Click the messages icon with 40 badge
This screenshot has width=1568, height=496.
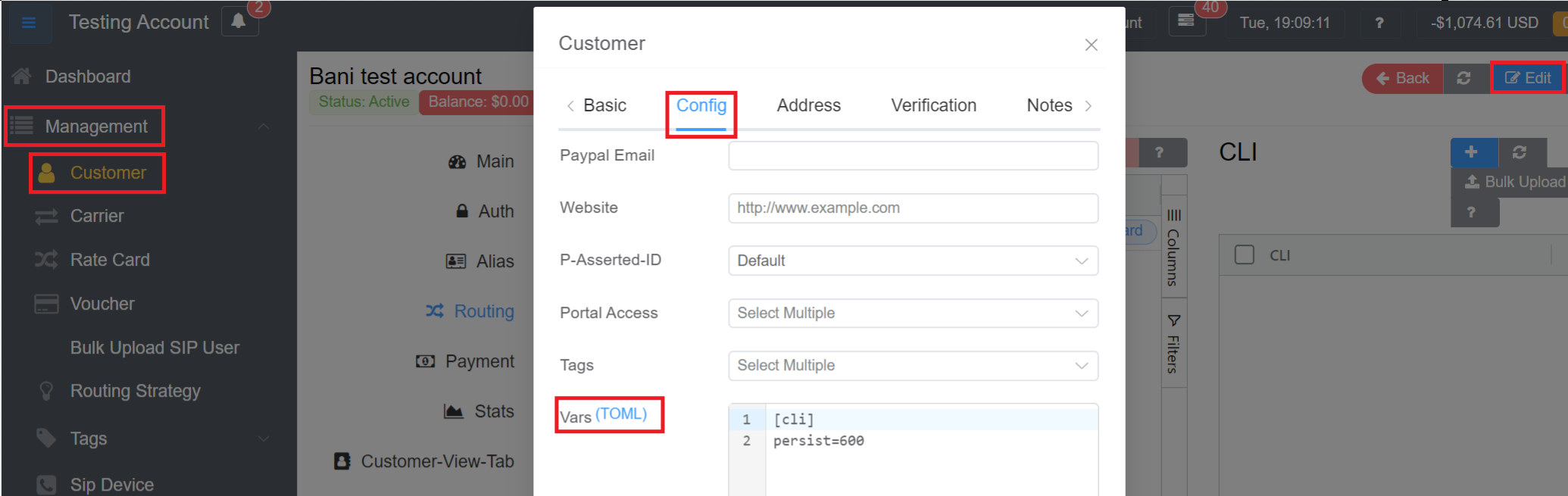pos(1185,21)
